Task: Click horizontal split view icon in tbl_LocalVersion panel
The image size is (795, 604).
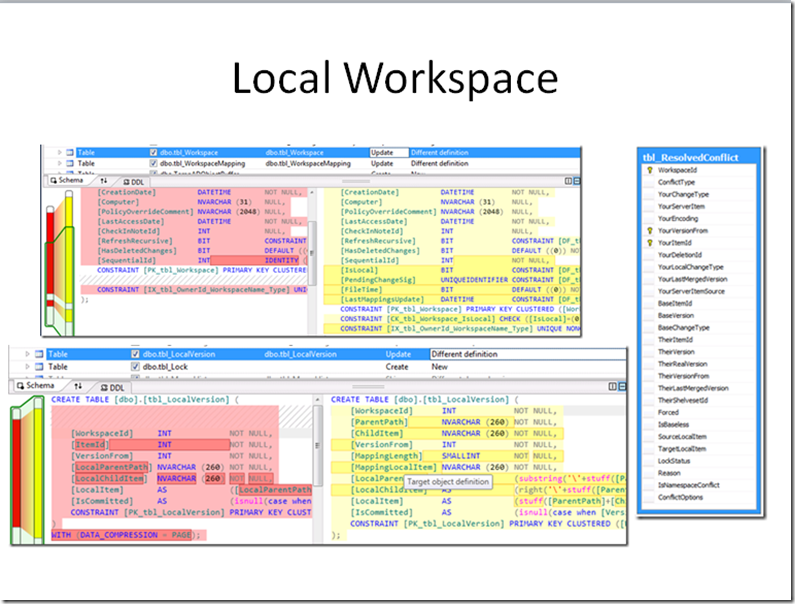Action: (622, 386)
